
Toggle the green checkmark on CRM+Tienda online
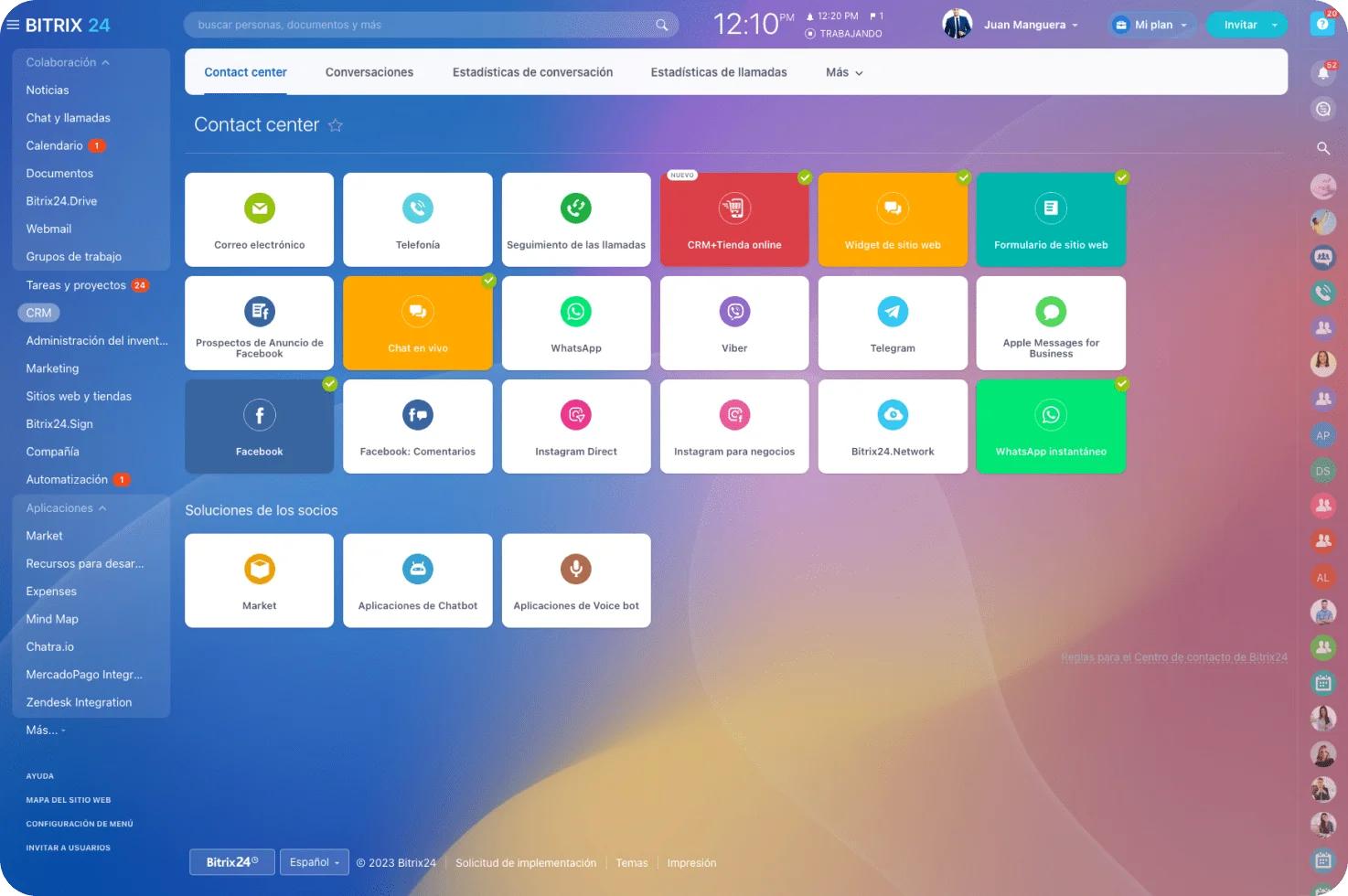click(x=805, y=178)
